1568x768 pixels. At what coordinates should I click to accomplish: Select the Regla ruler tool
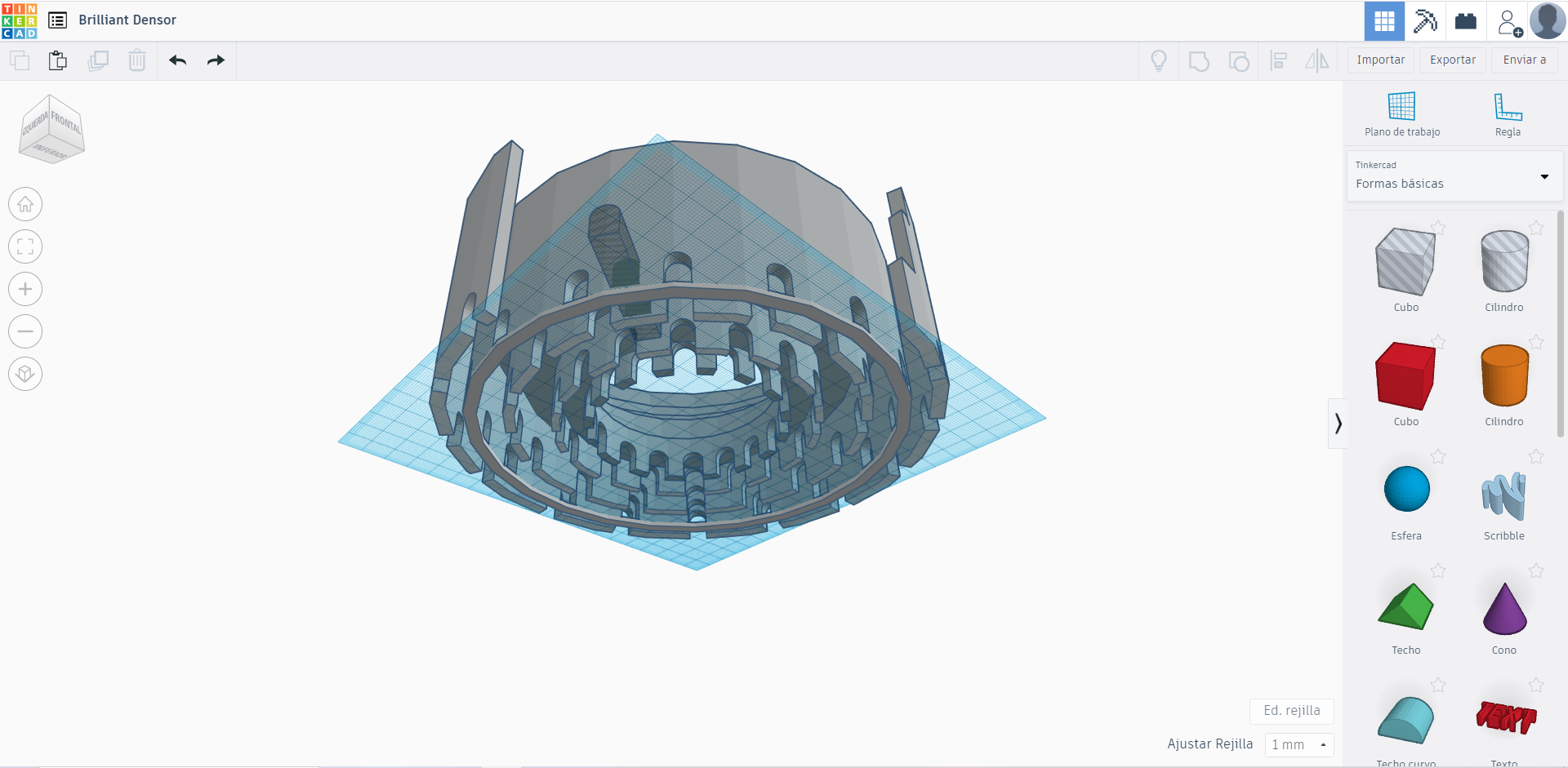pos(1508,113)
